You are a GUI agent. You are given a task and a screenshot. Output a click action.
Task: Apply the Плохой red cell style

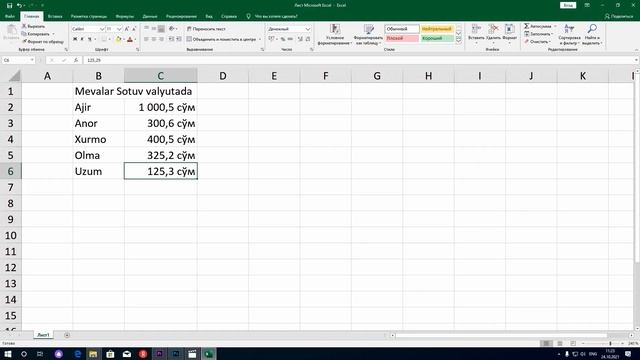pyautogui.click(x=402, y=38)
